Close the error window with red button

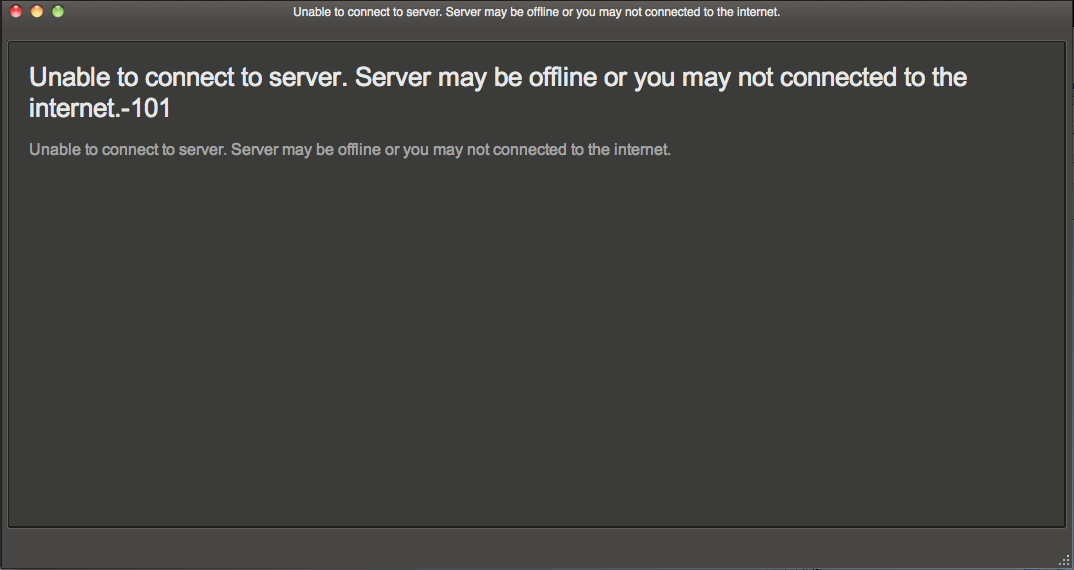(x=16, y=11)
